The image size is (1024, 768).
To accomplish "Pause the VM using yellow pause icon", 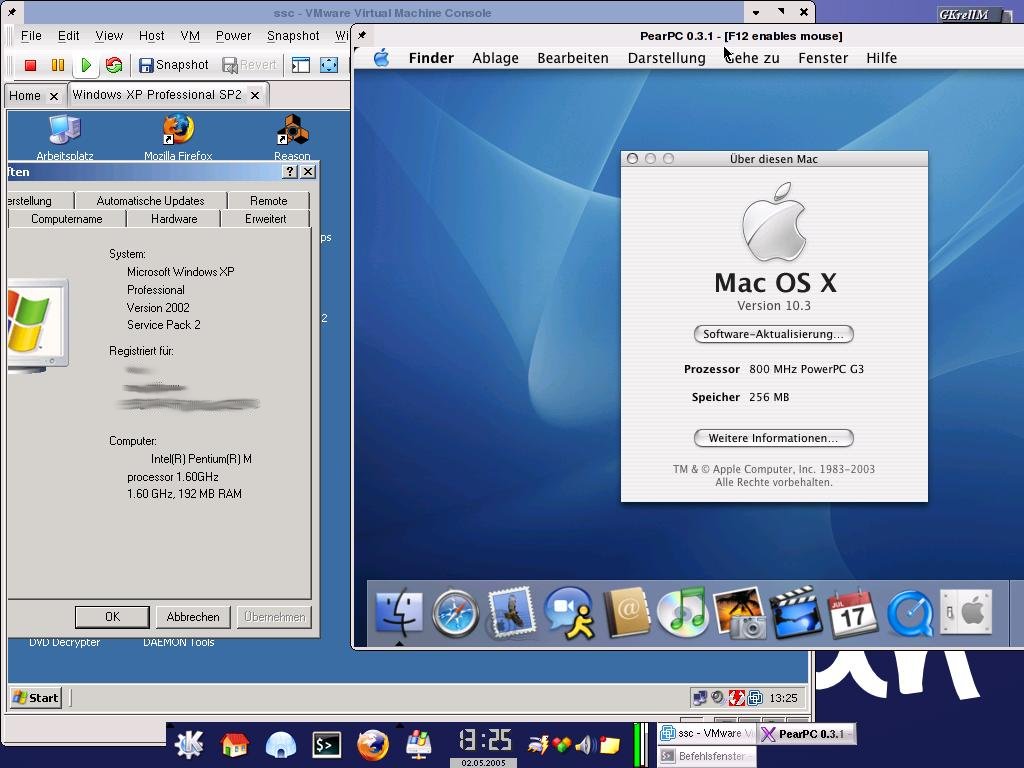I will [57, 65].
